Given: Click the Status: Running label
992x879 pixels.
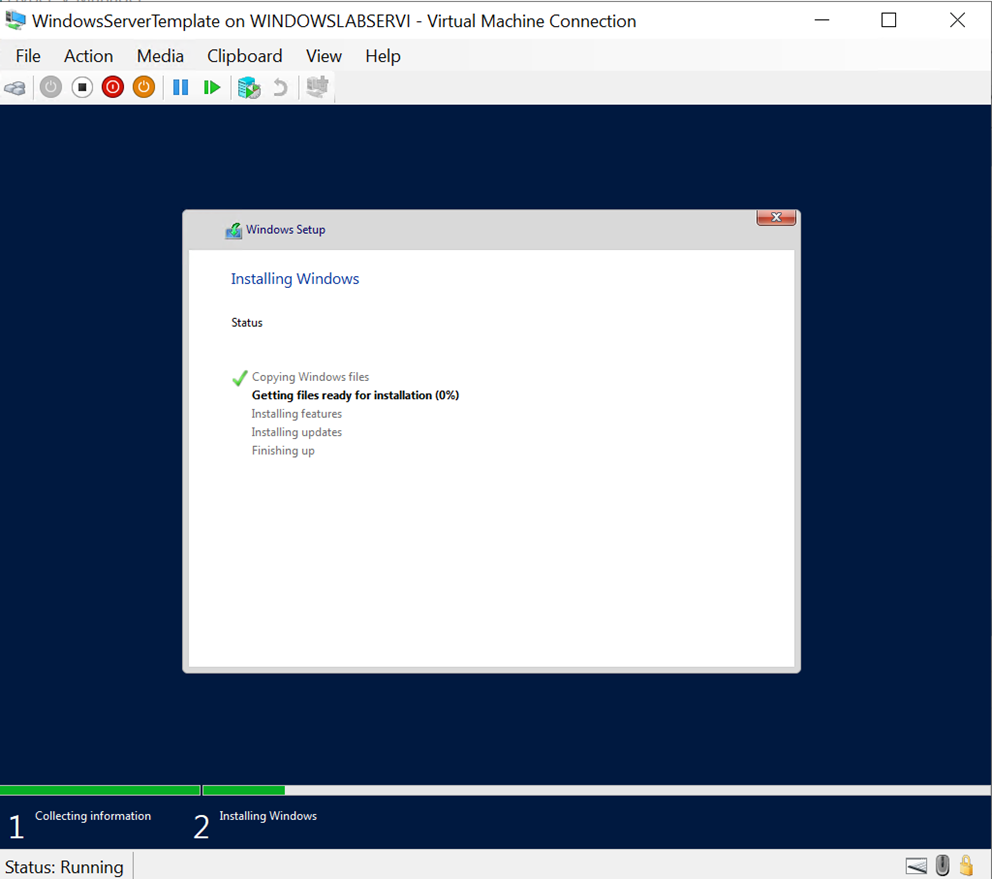Looking at the screenshot, I should point(63,865).
